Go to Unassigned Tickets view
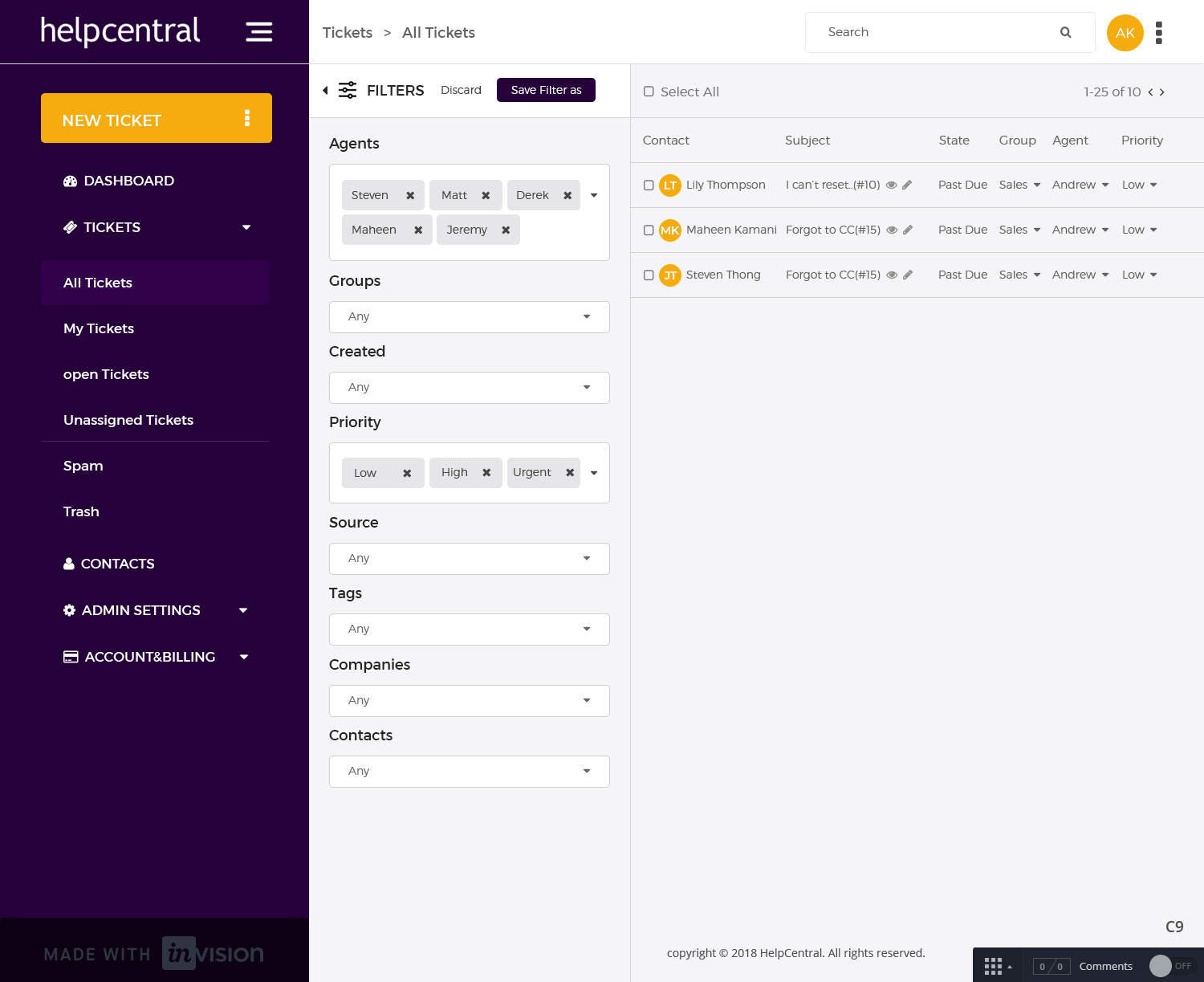This screenshot has width=1204, height=982. (x=128, y=420)
